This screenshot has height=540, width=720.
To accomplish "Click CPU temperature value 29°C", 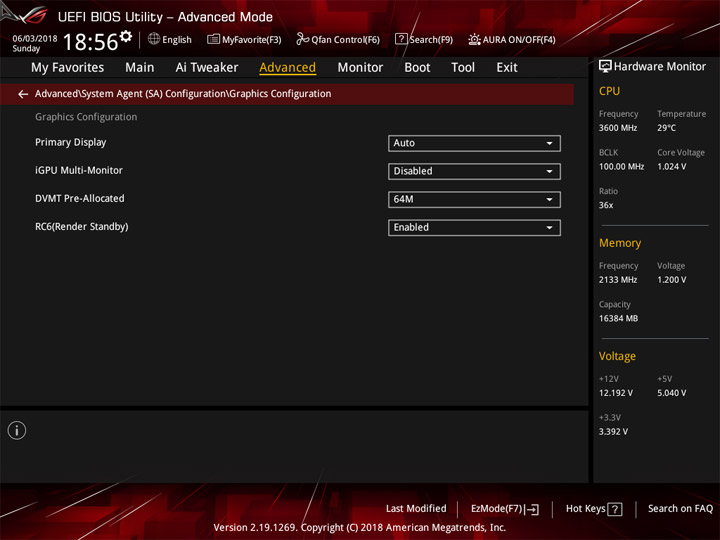I will pos(666,128).
